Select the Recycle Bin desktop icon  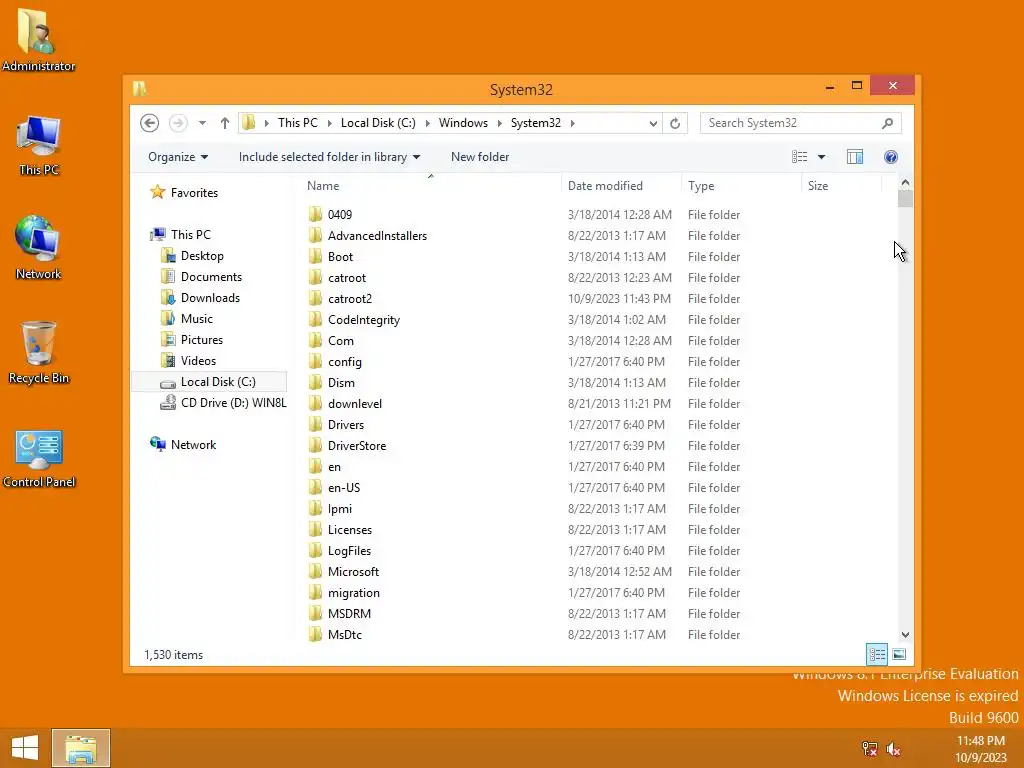coord(39,353)
